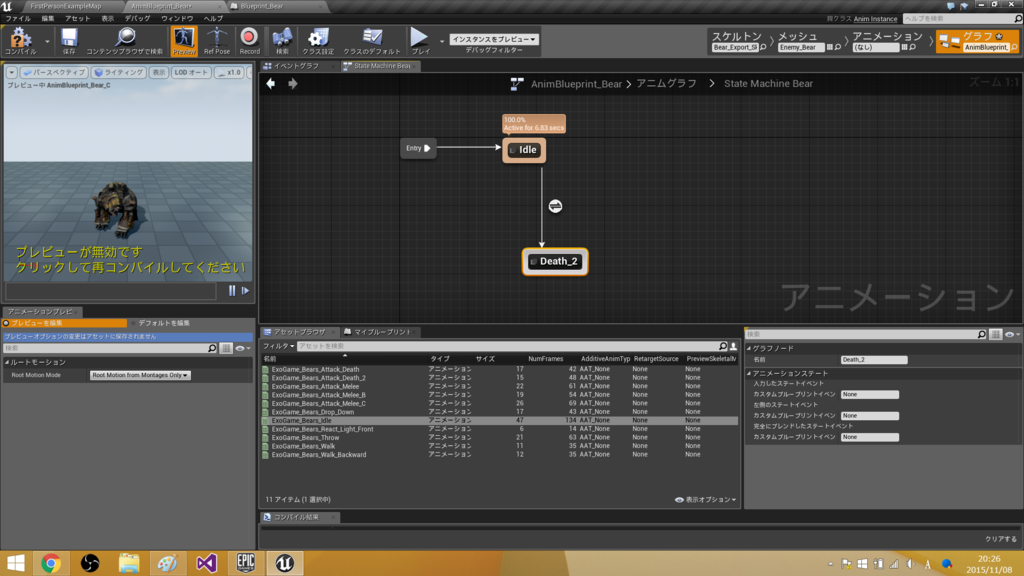The width and height of the screenshot is (1024, 576).
Task: Open the Edit menu
Action: [x=48, y=19]
